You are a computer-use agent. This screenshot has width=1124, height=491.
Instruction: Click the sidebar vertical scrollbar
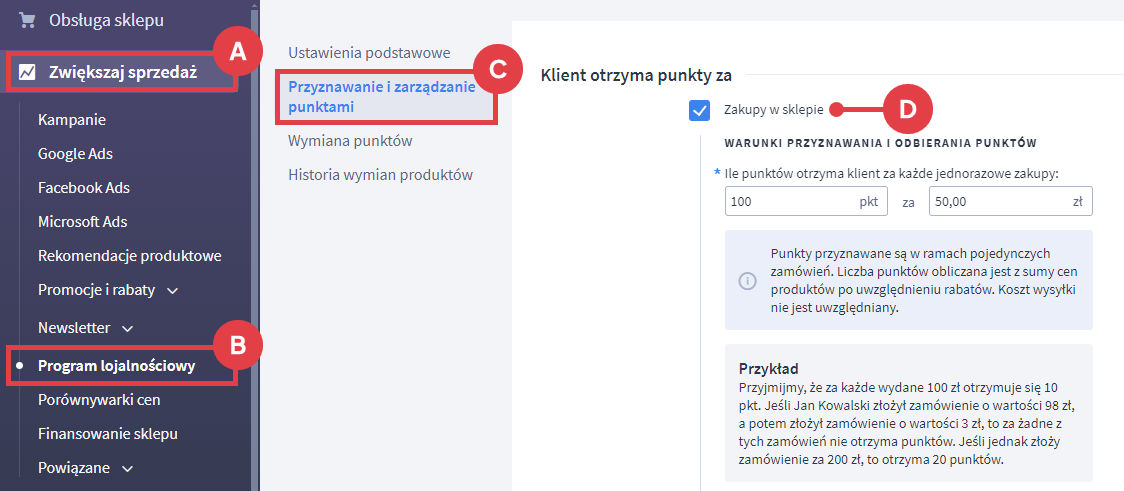coord(253,245)
